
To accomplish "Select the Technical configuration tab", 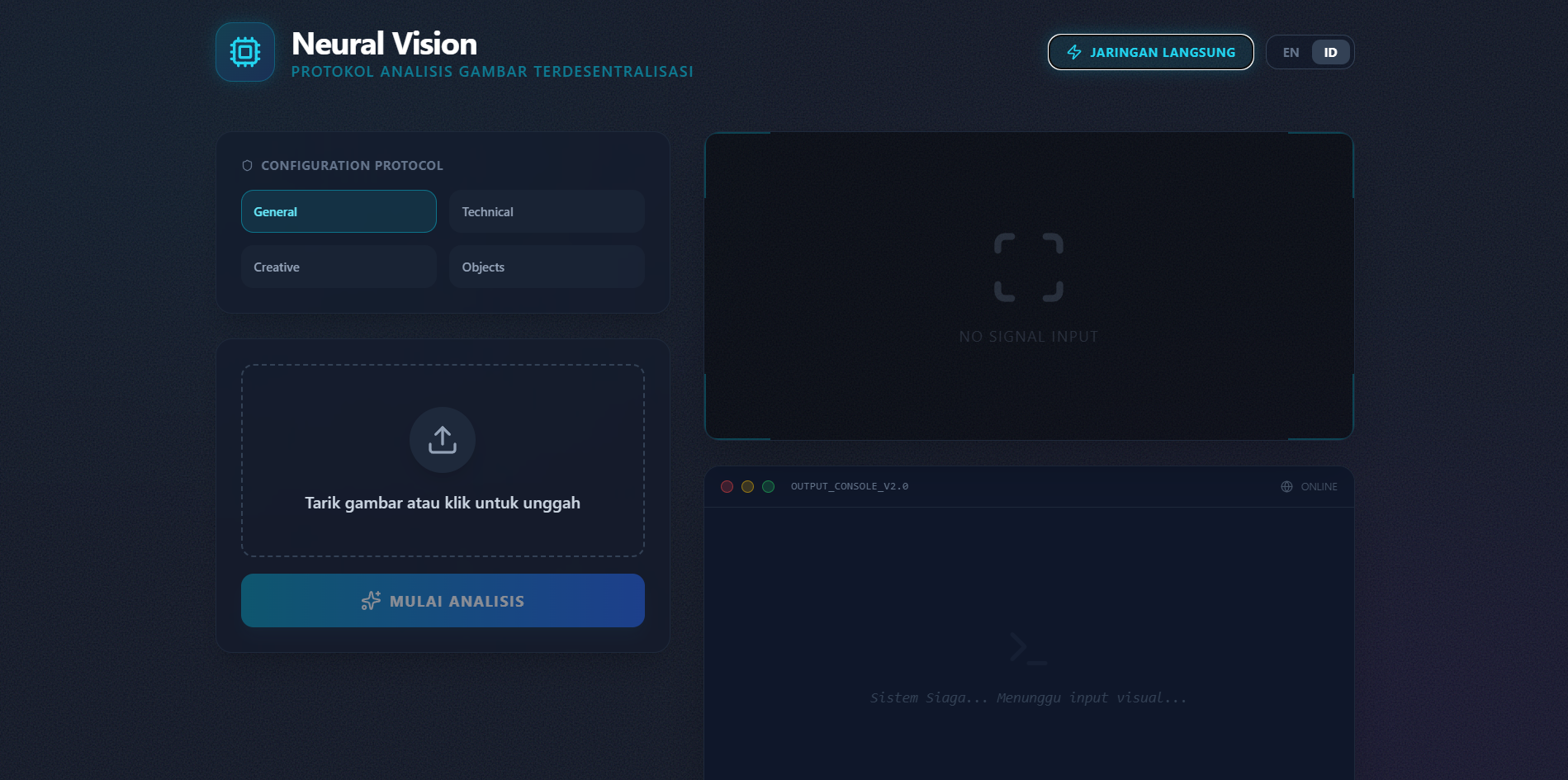I will pyautogui.click(x=546, y=211).
